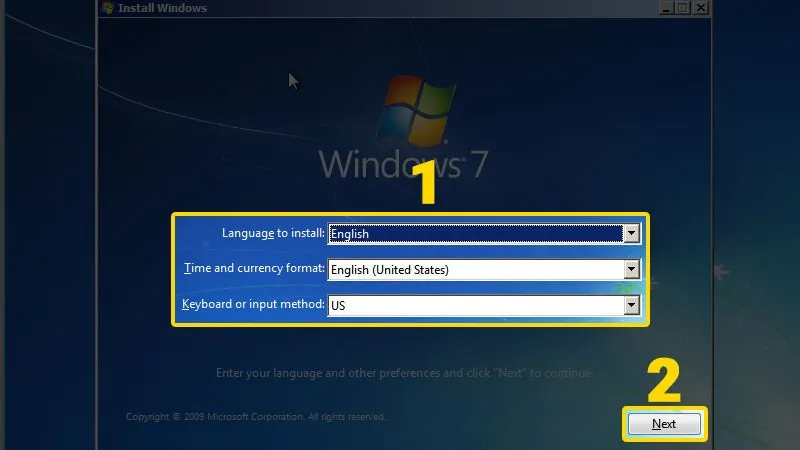
Task: Click the yellow number 2 annotation
Action: pos(664,380)
